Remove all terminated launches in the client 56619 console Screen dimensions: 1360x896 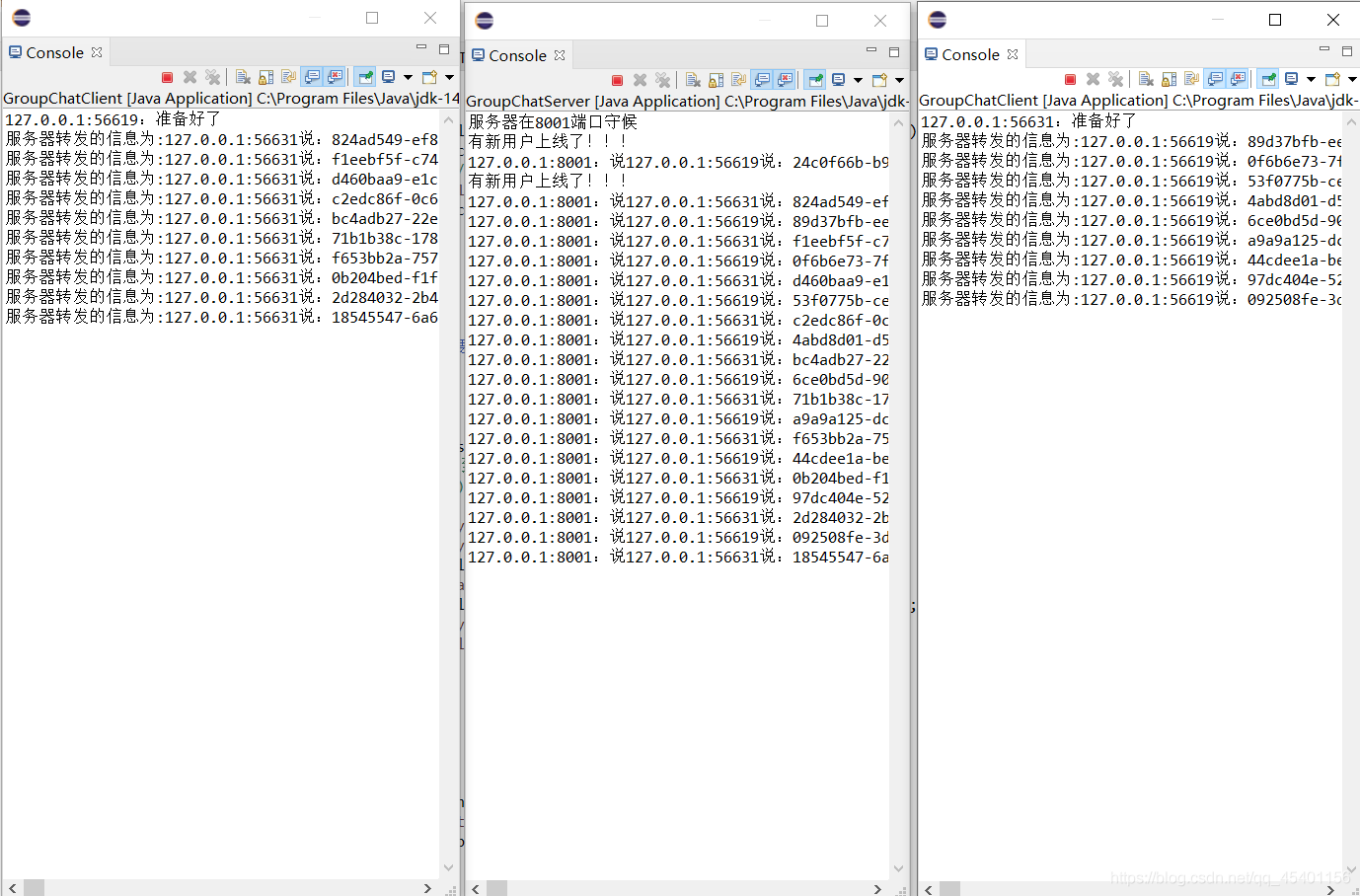(x=212, y=77)
